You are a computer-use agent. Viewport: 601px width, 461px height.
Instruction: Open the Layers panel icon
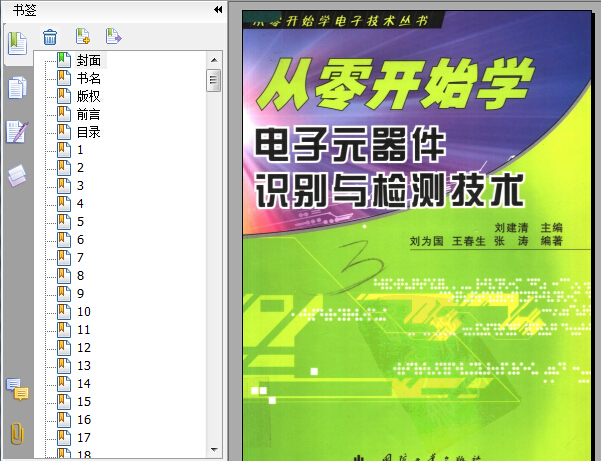[x=17, y=176]
